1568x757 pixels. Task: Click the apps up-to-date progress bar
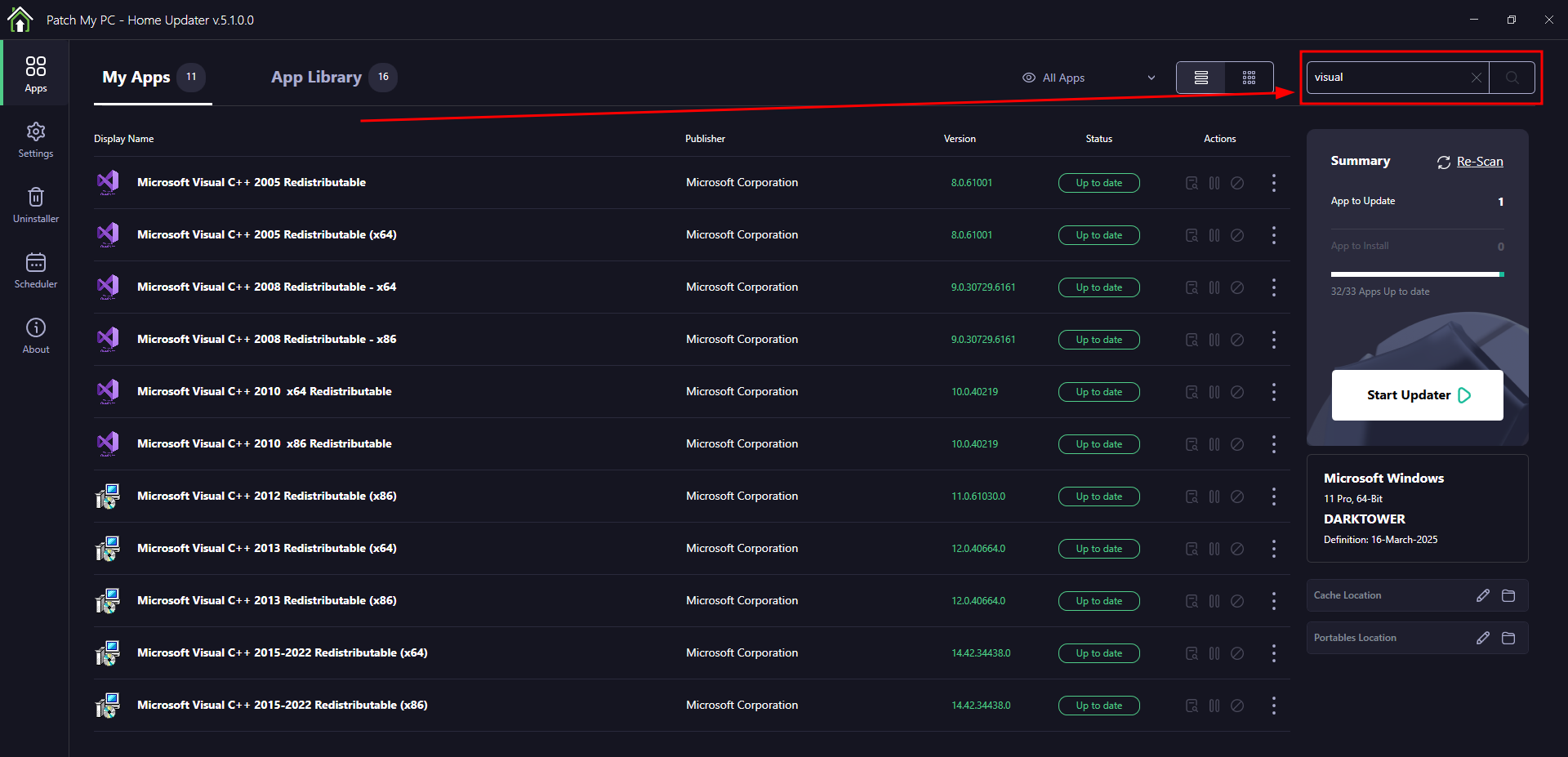(x=1417, y=274)
